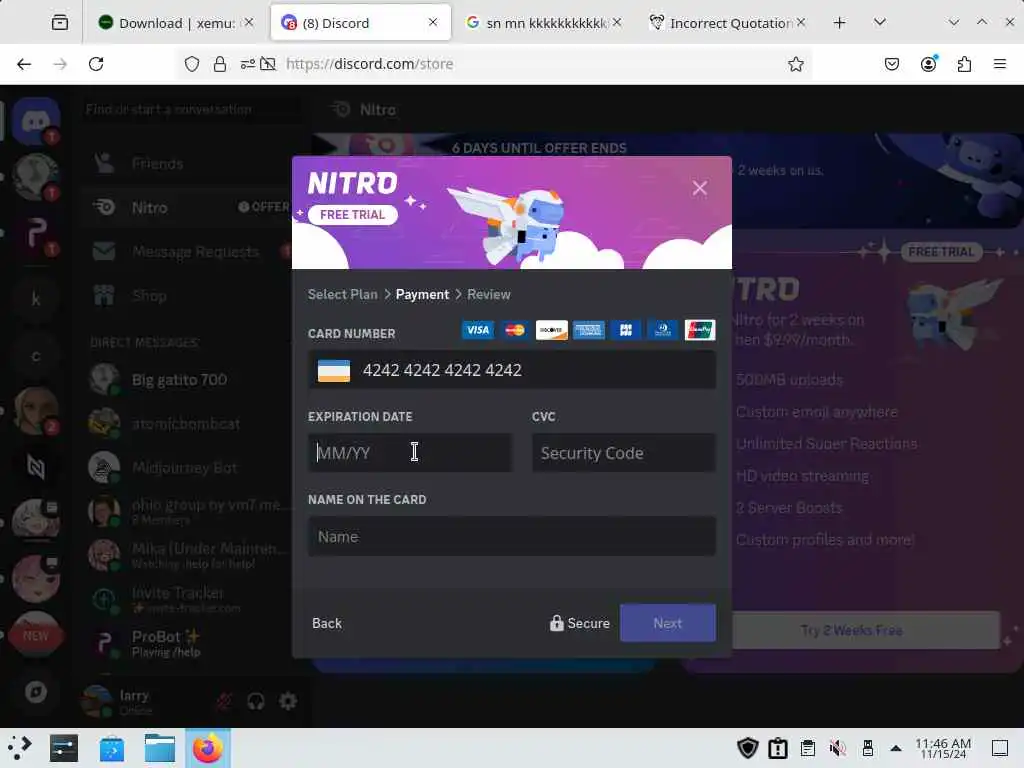This screenshot has width=1024, height=768.
Task: Click the Name on the card field
Action: click(x=511, y=536)
